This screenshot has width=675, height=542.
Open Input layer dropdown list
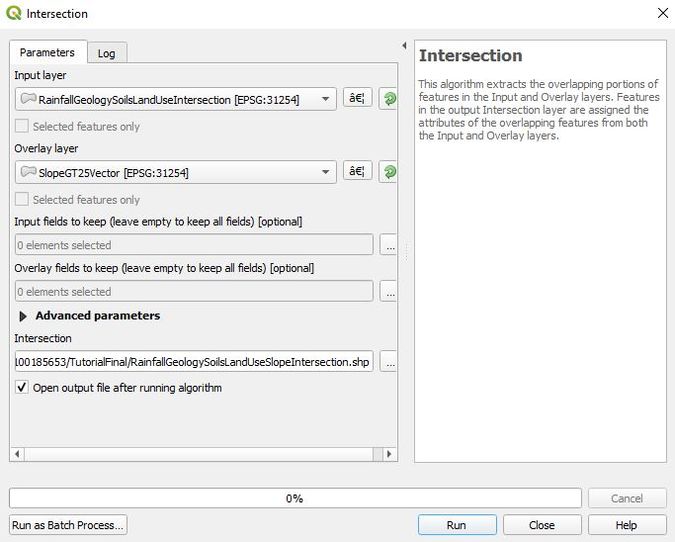(x=325, y=99)
